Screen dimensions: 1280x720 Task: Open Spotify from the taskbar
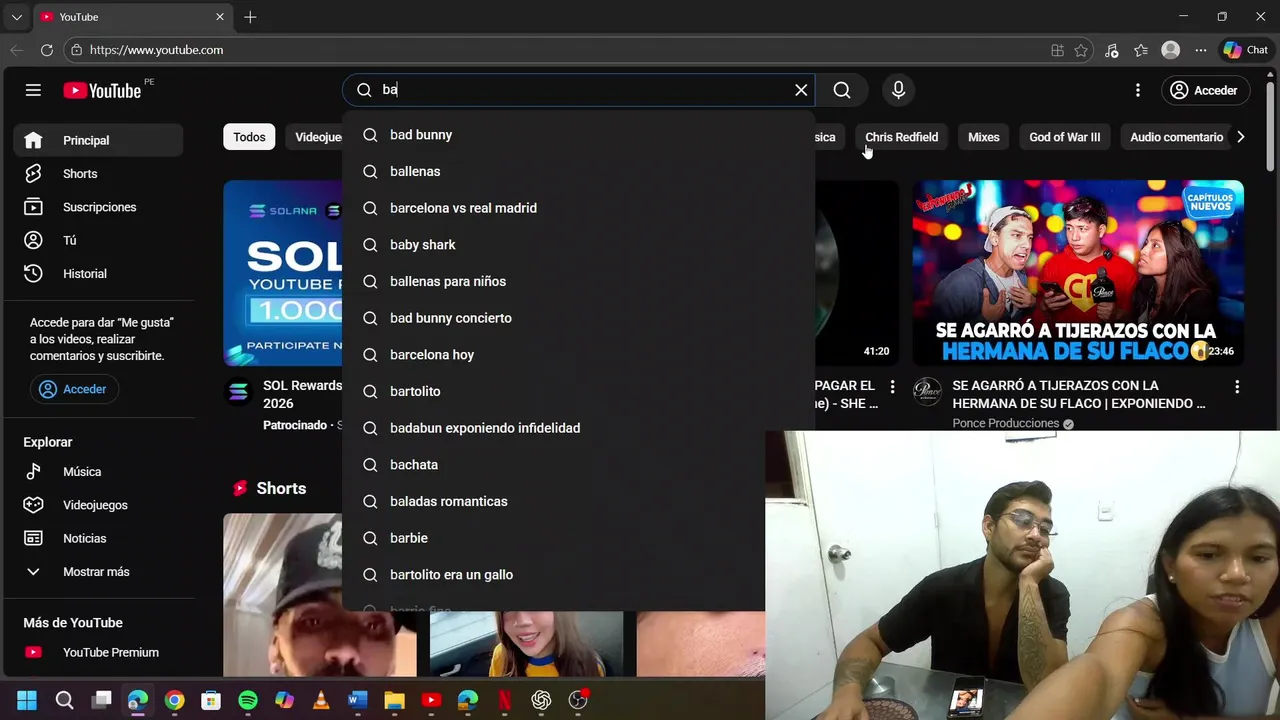click(x=248, y=700)
